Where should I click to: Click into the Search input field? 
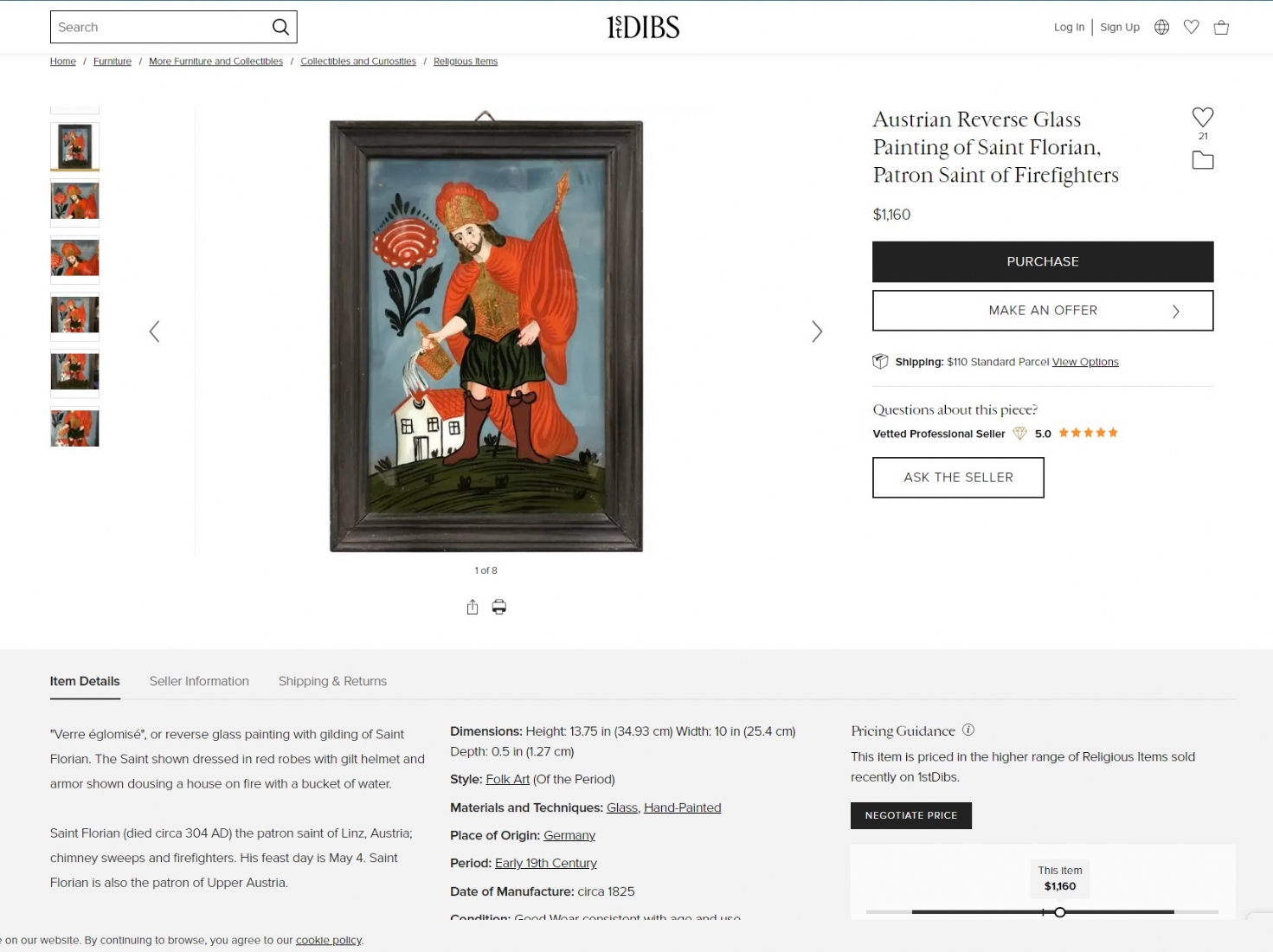coord(161,27)
